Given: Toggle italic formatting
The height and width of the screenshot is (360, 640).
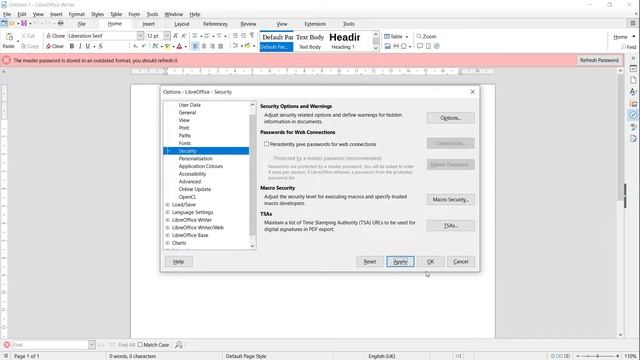Looking at the screenshot, I should pos(80,46).
